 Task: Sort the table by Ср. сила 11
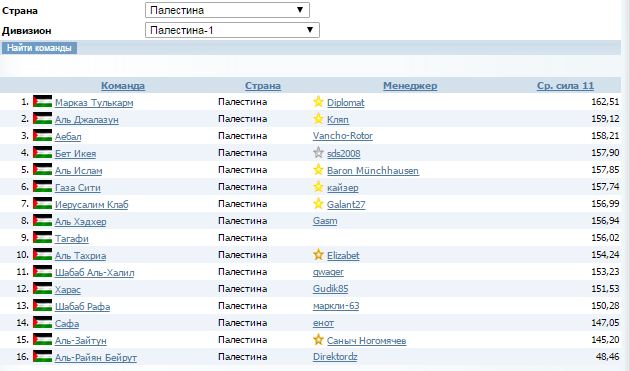(565, 86)
